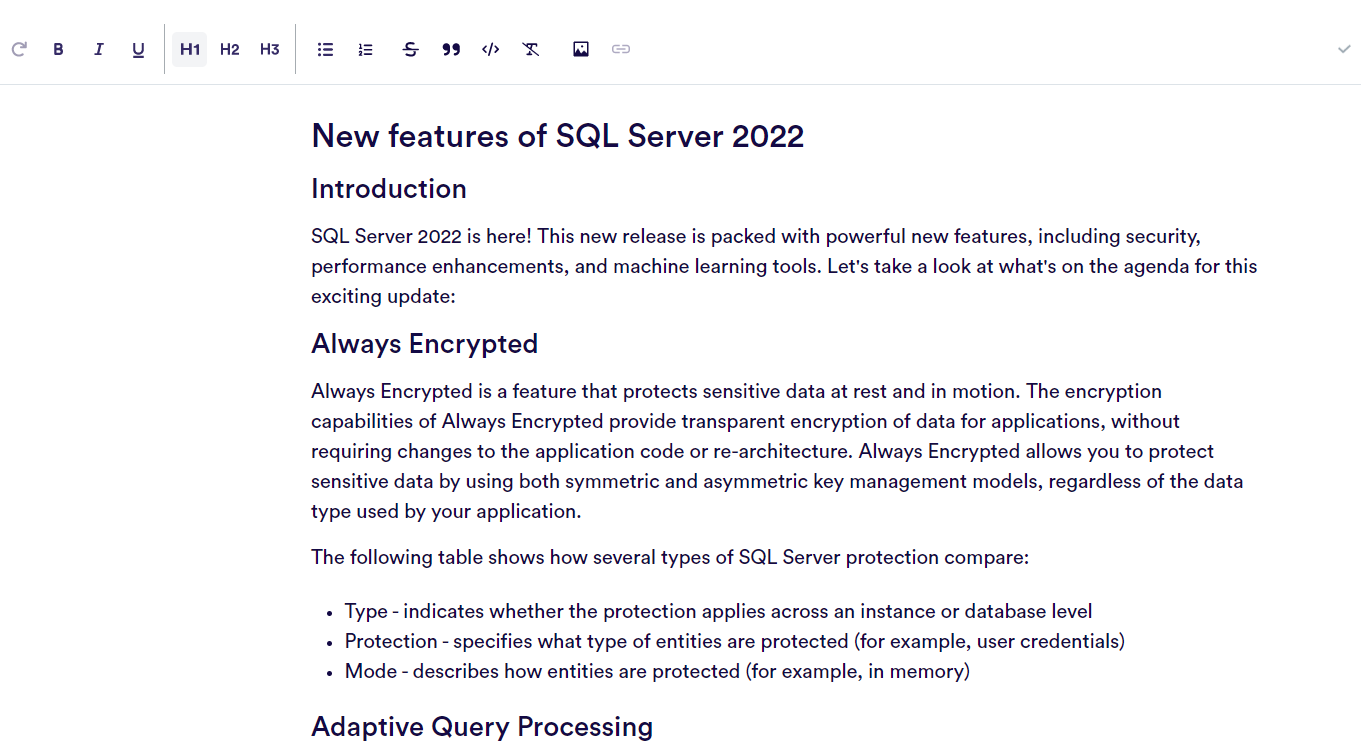
Task: Set the H3 heading level
Action: (x=270, y=49)
